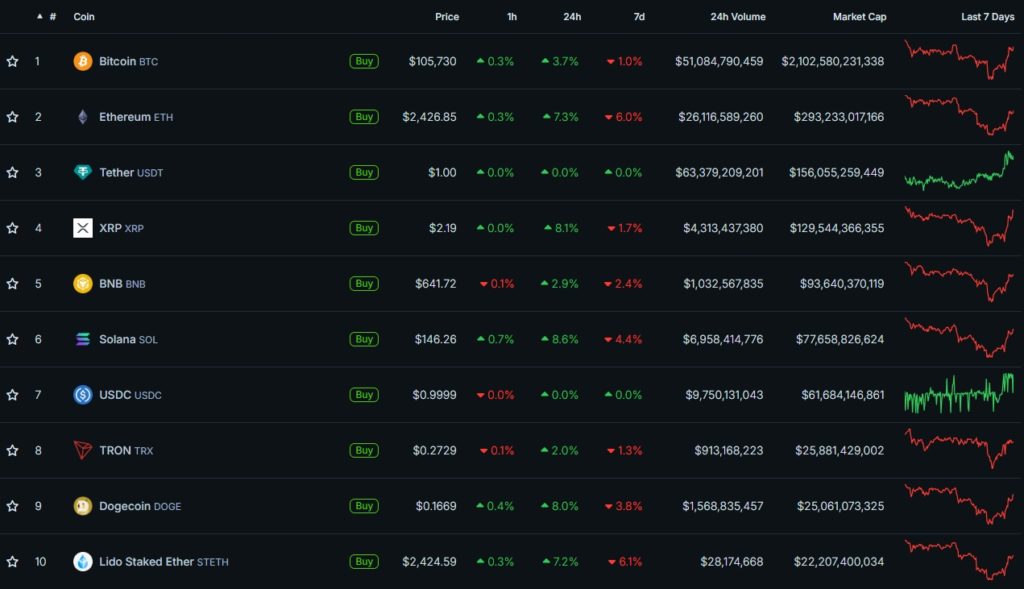Click the Tether USDT coin logo
This screenshot has height=589, width=1024.
pos(82,172)
